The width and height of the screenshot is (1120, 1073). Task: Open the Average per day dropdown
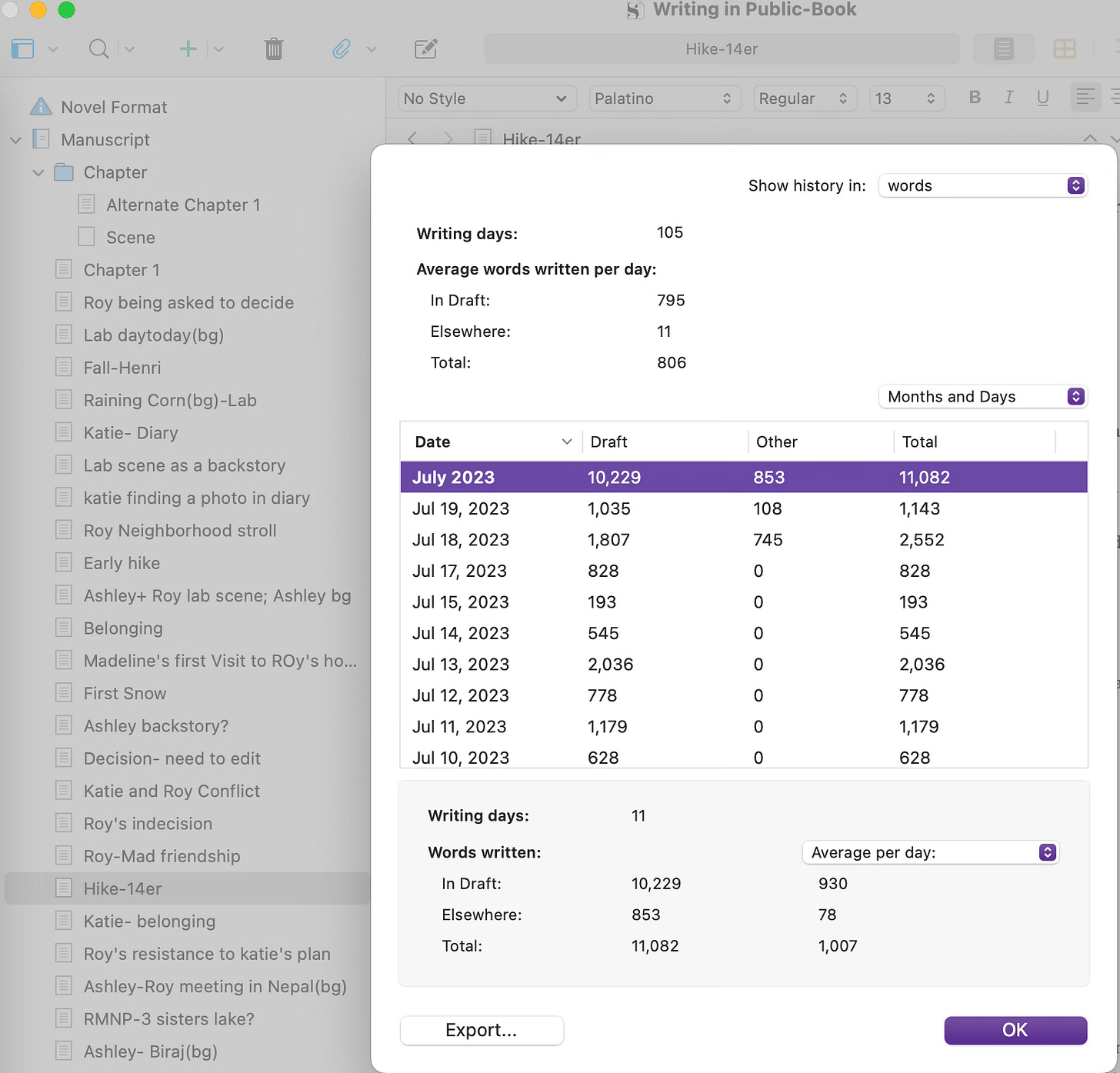tap(930, 852)
